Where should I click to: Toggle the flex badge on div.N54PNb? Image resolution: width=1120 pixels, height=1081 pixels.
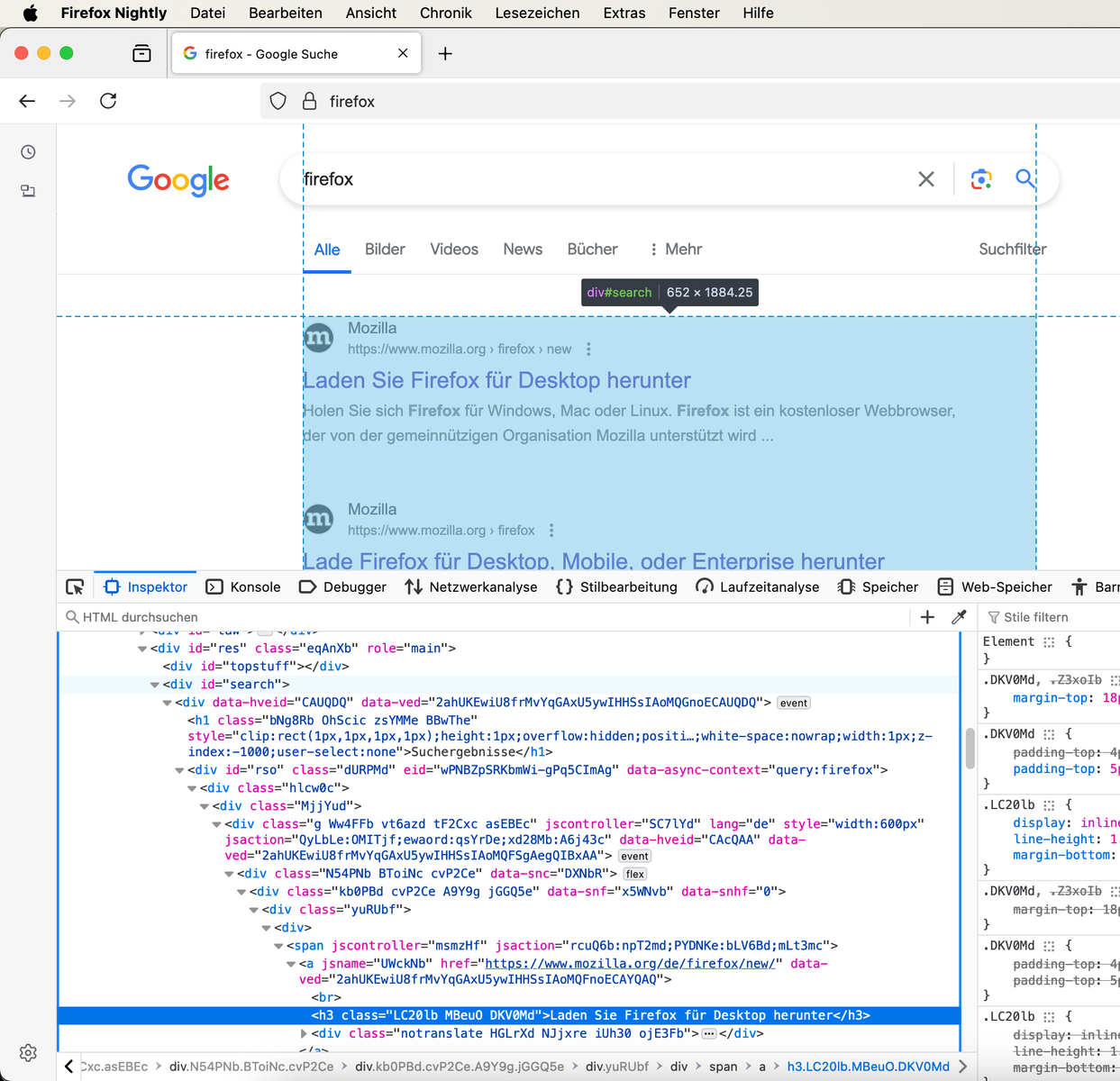tap(634, 874)
